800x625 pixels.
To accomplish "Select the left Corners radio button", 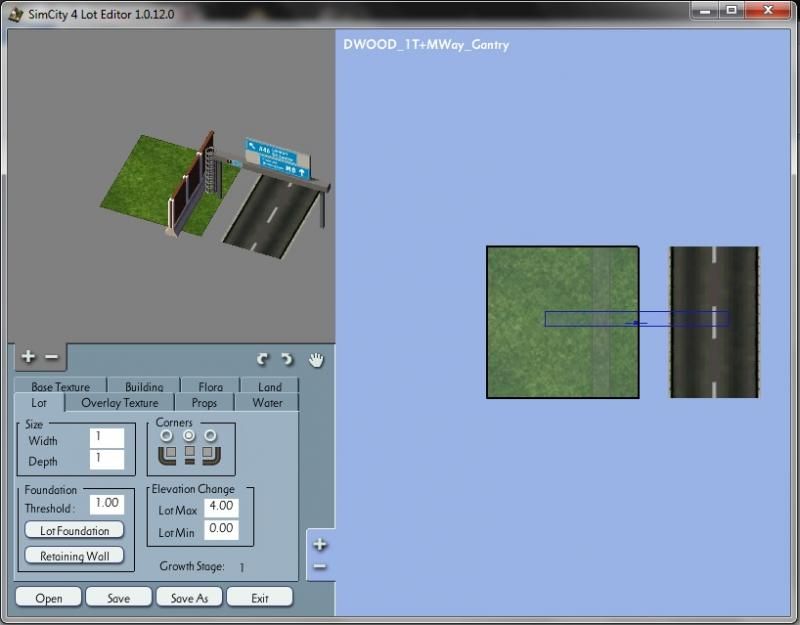I will pos(166,436).
